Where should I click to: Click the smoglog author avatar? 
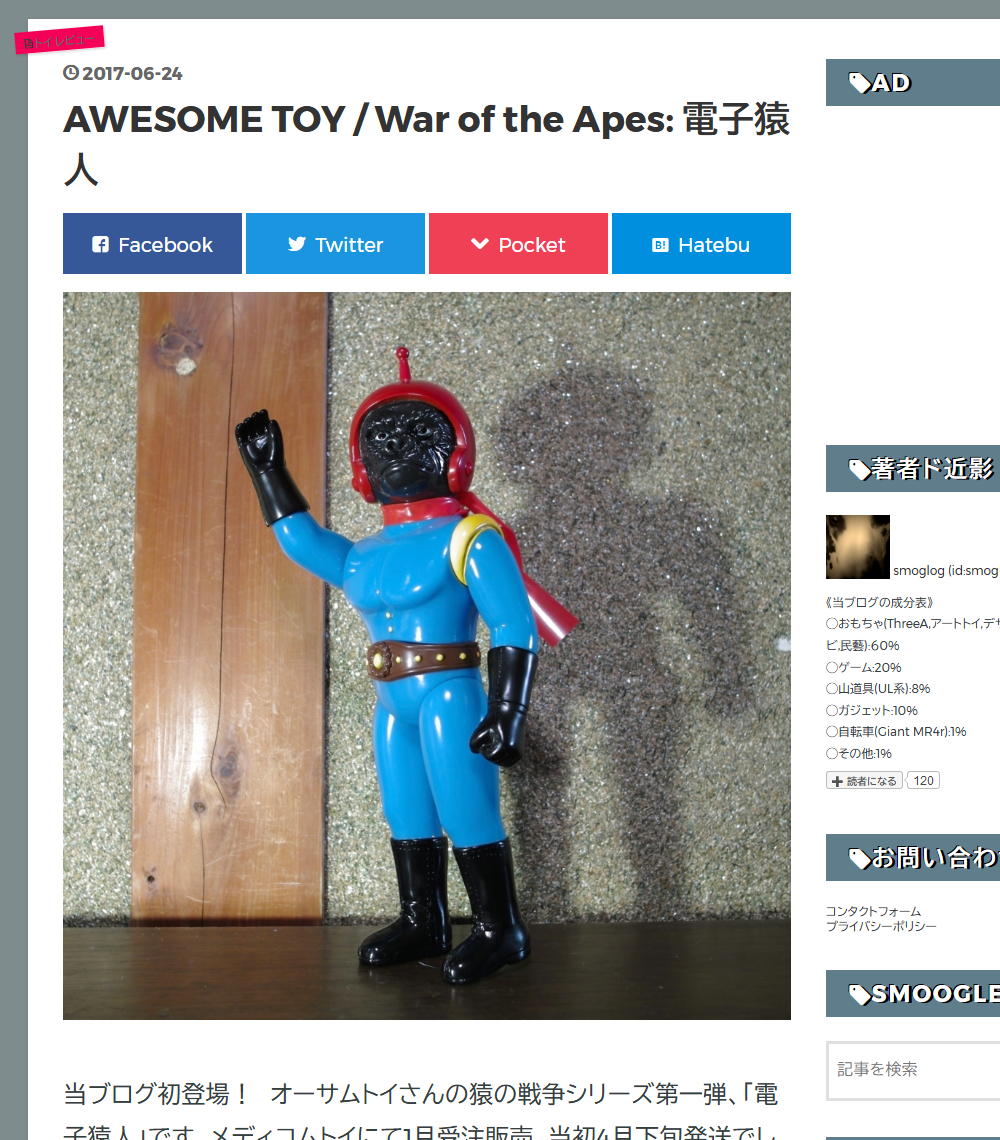point(857,547)
